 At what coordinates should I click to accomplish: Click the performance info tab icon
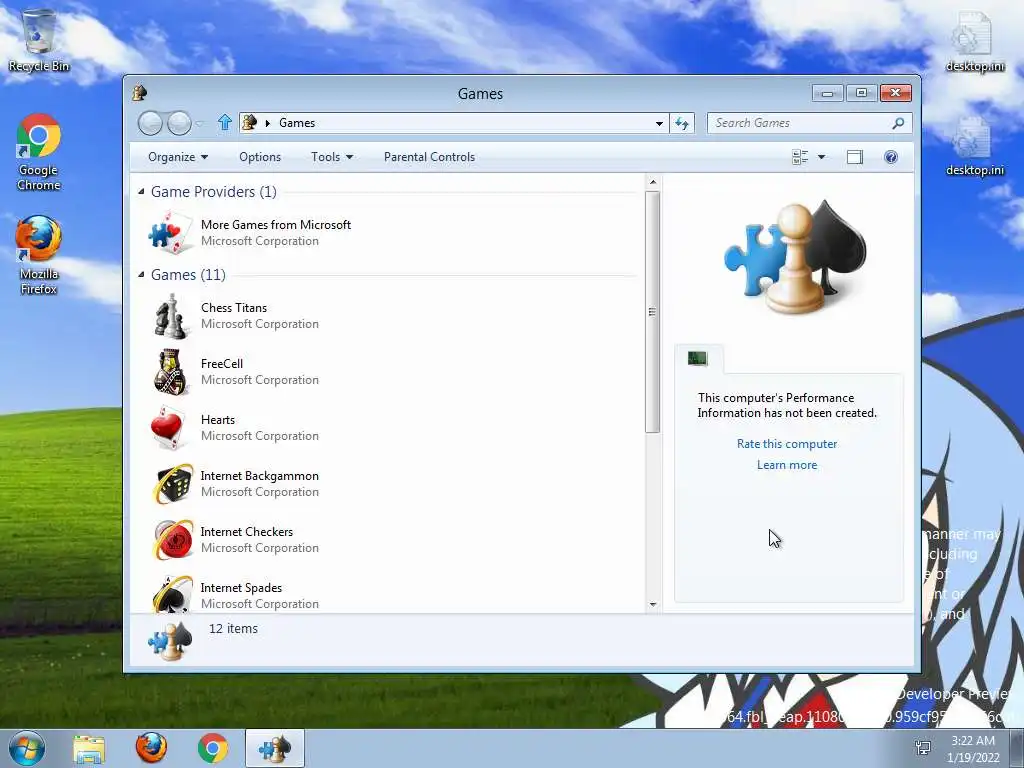697,358
